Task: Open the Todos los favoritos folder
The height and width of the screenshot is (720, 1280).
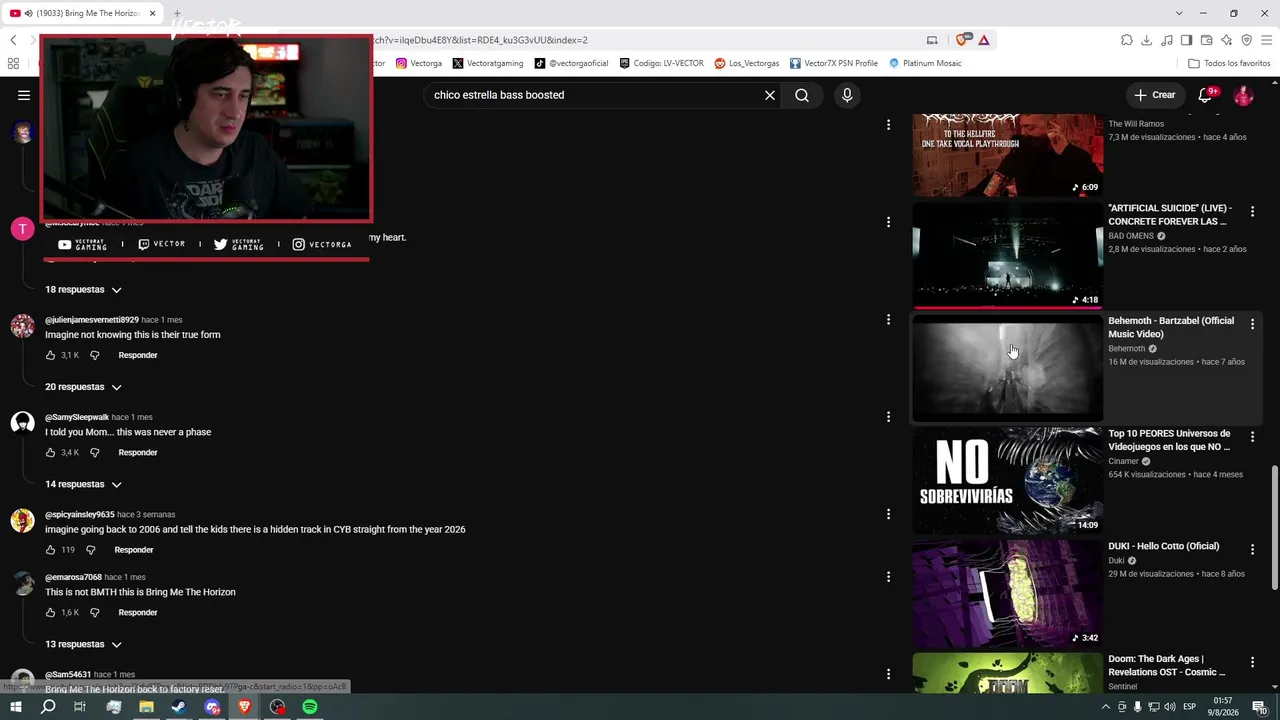Action: pyautogui.click(x=1229, y=63)
